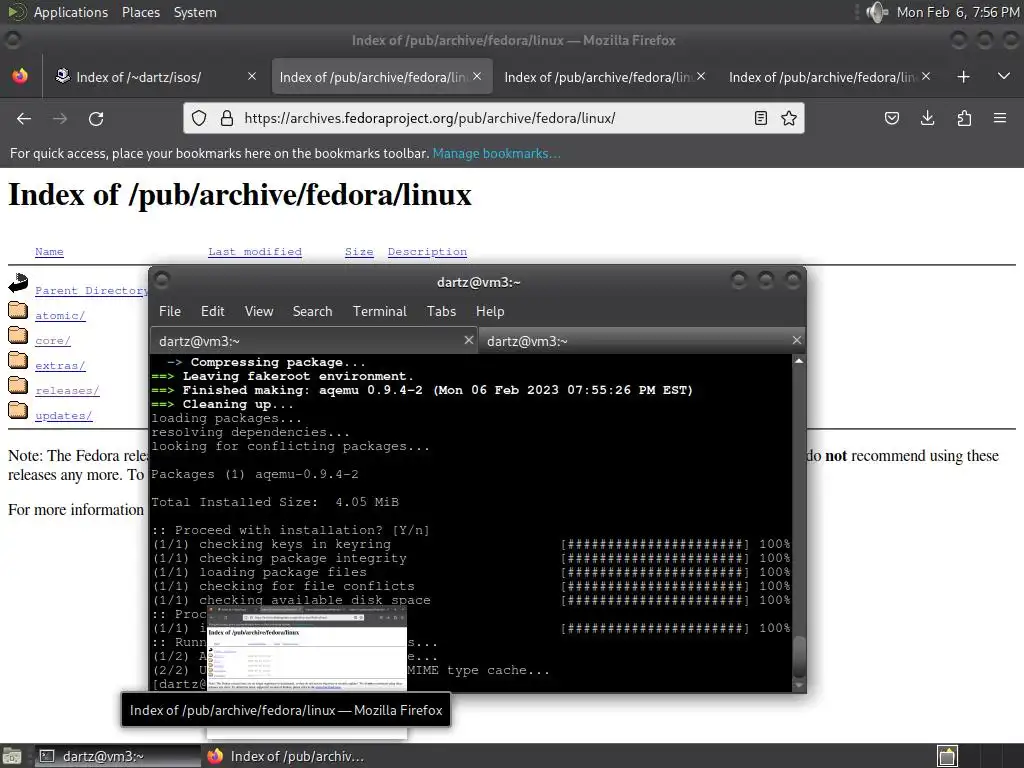Open a new Firefox tab
Viewport: 1024px width, 768px height.
pos(963,77)
